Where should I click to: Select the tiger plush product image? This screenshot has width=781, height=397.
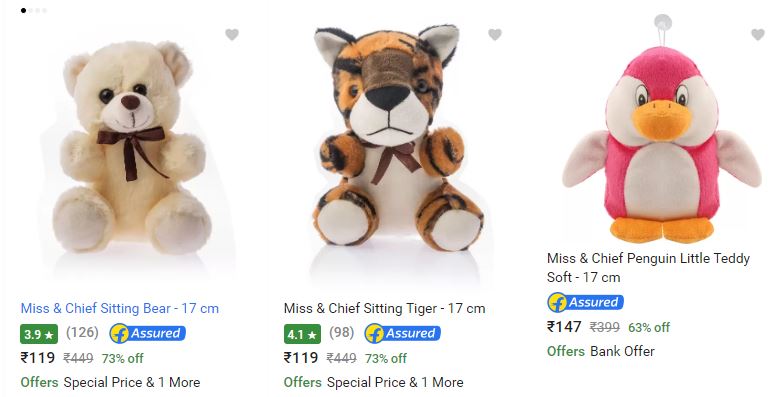(x=397, y=137)
